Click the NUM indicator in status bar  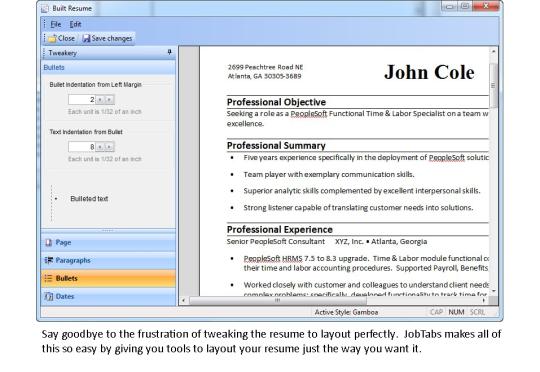tap(456, 312)
